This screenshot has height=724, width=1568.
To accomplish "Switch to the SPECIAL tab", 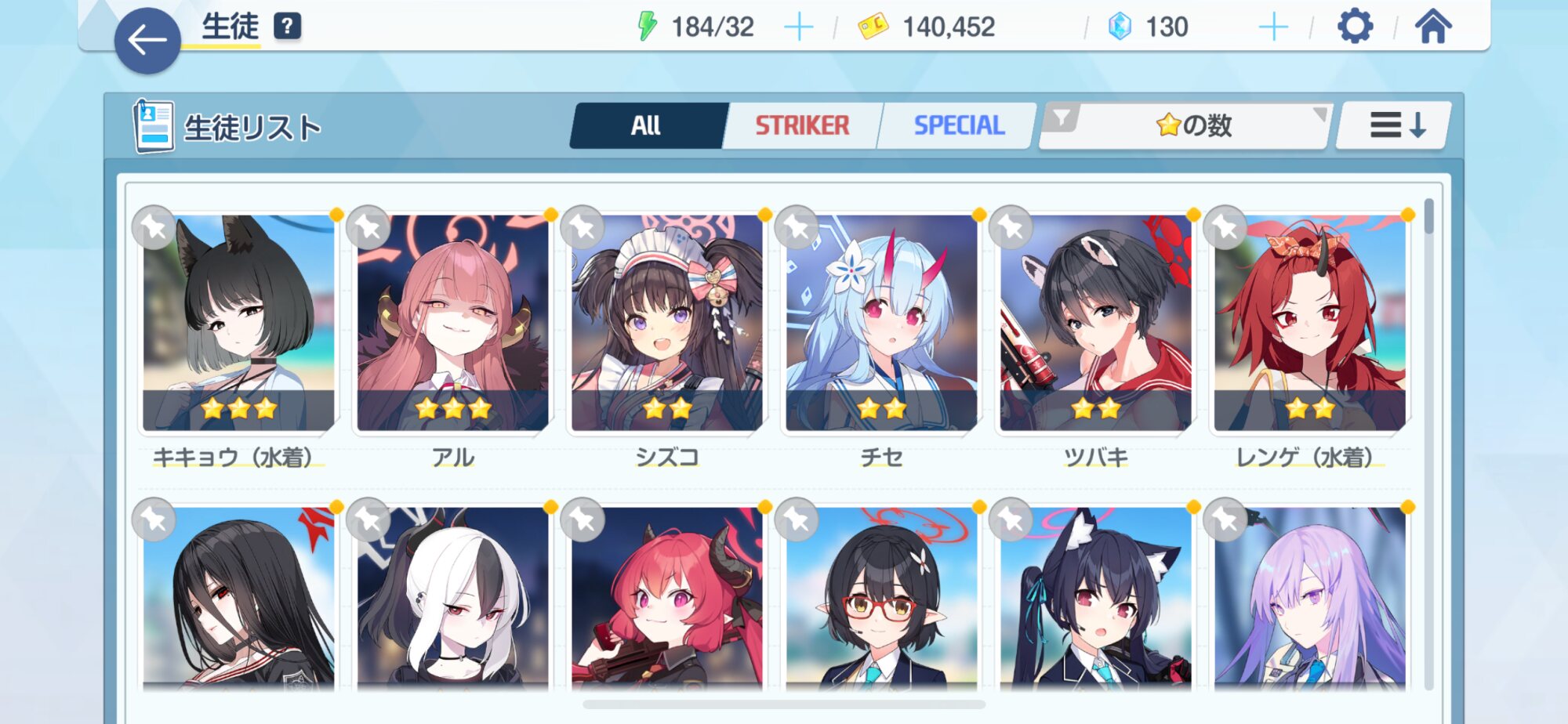I will (958, 125).
